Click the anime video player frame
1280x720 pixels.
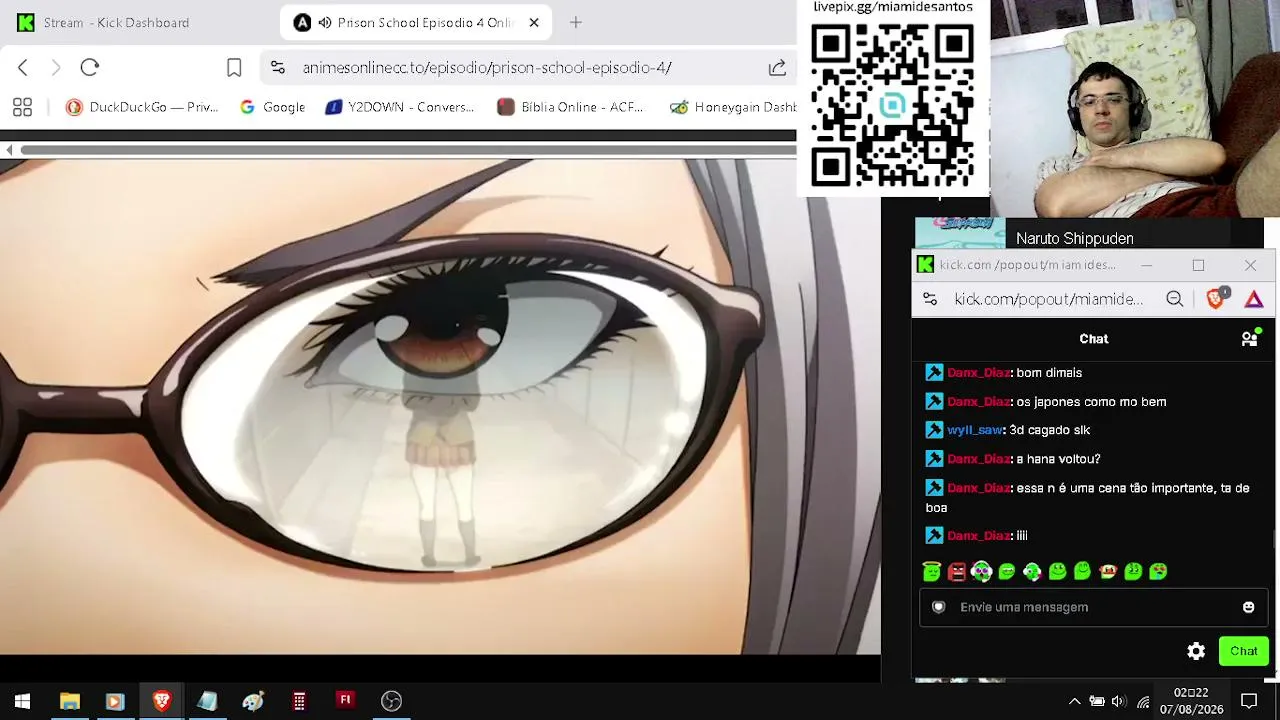[x=440, y=407]
